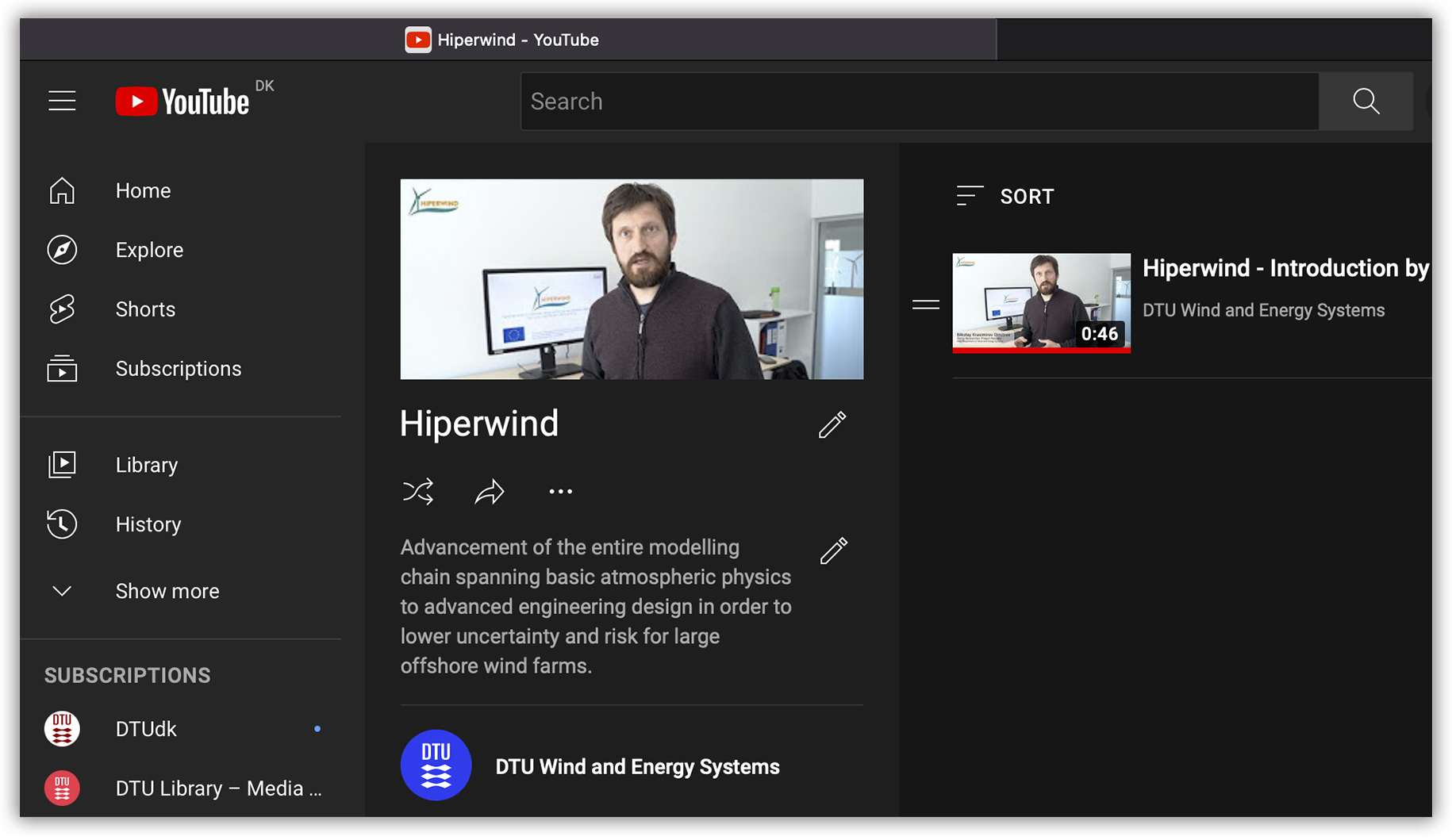Click the SUBSCRIPTIONS section heading
Viewport: 1452px width, 840px height.
128,675
